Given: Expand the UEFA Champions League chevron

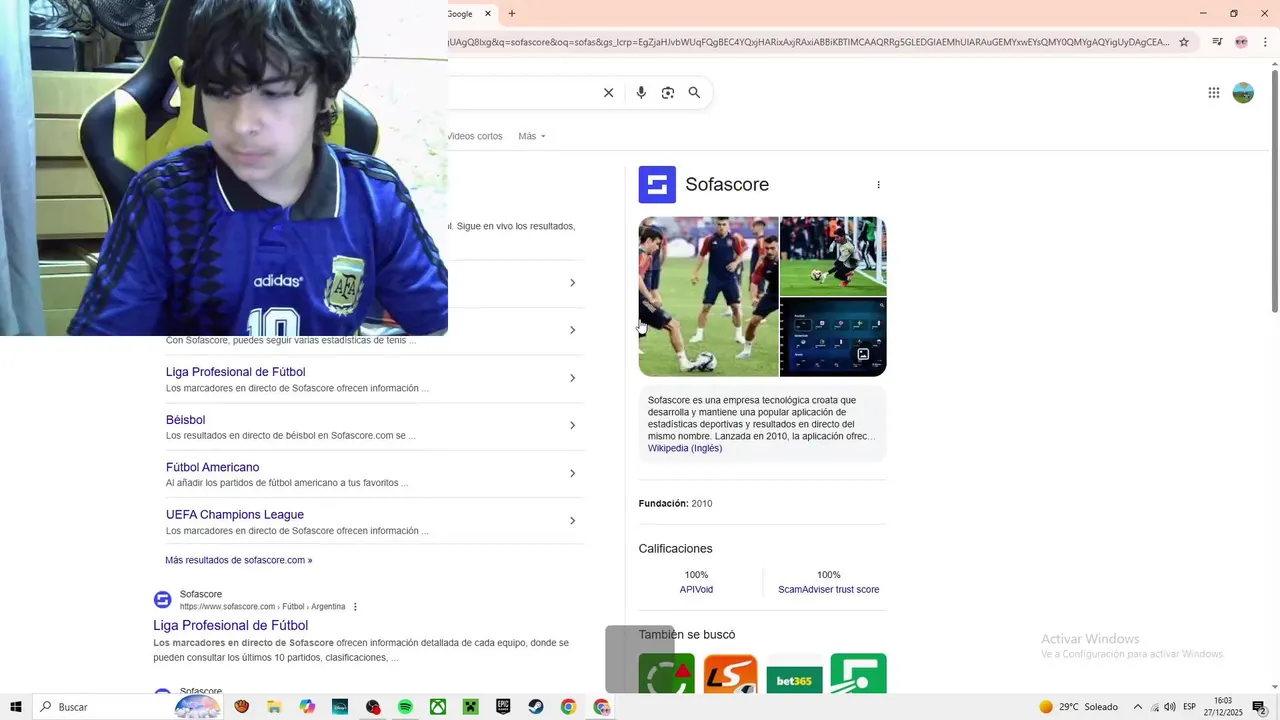Looking at the screenshot, I should point(572,520).
